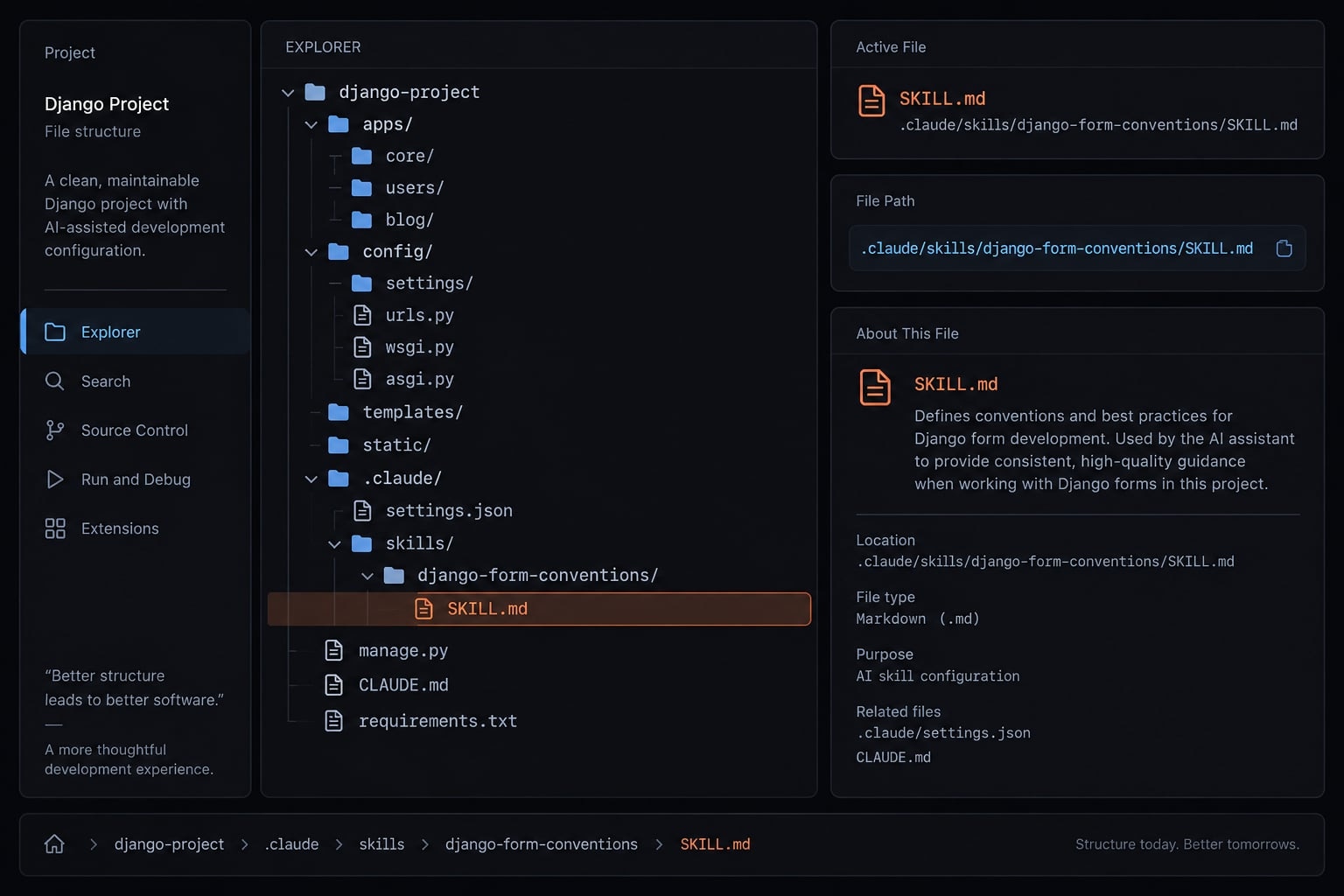The height and width of the screenshot is (896, 1344).
Task: Select the core/ folder label in tree
Action: (409, 156)
